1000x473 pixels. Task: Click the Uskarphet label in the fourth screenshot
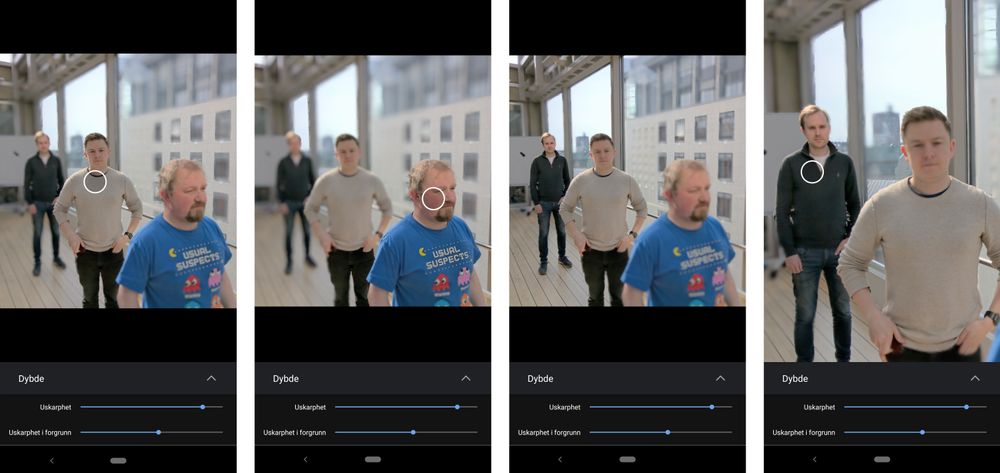point(819,407)
